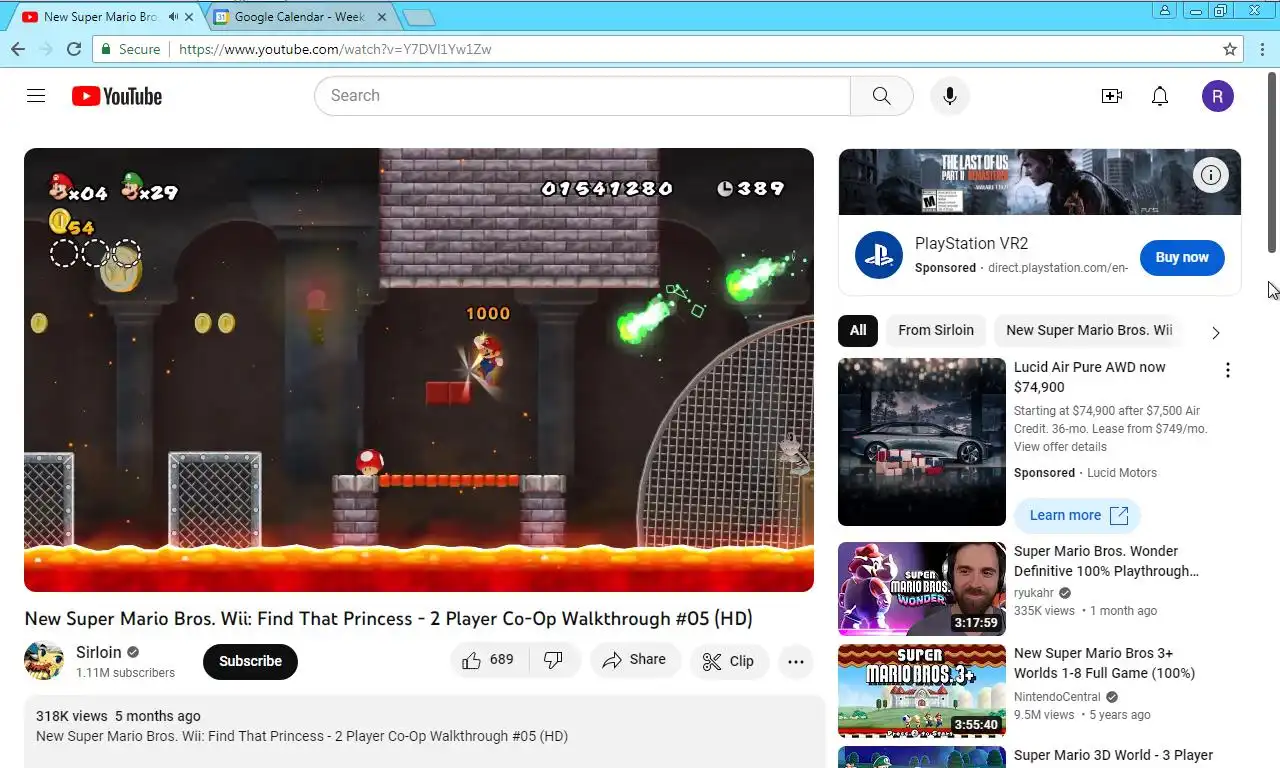Viewport: 1280px width, 768px height.
Task: Show more filter chips with the right arrow
Action: 1216,332
